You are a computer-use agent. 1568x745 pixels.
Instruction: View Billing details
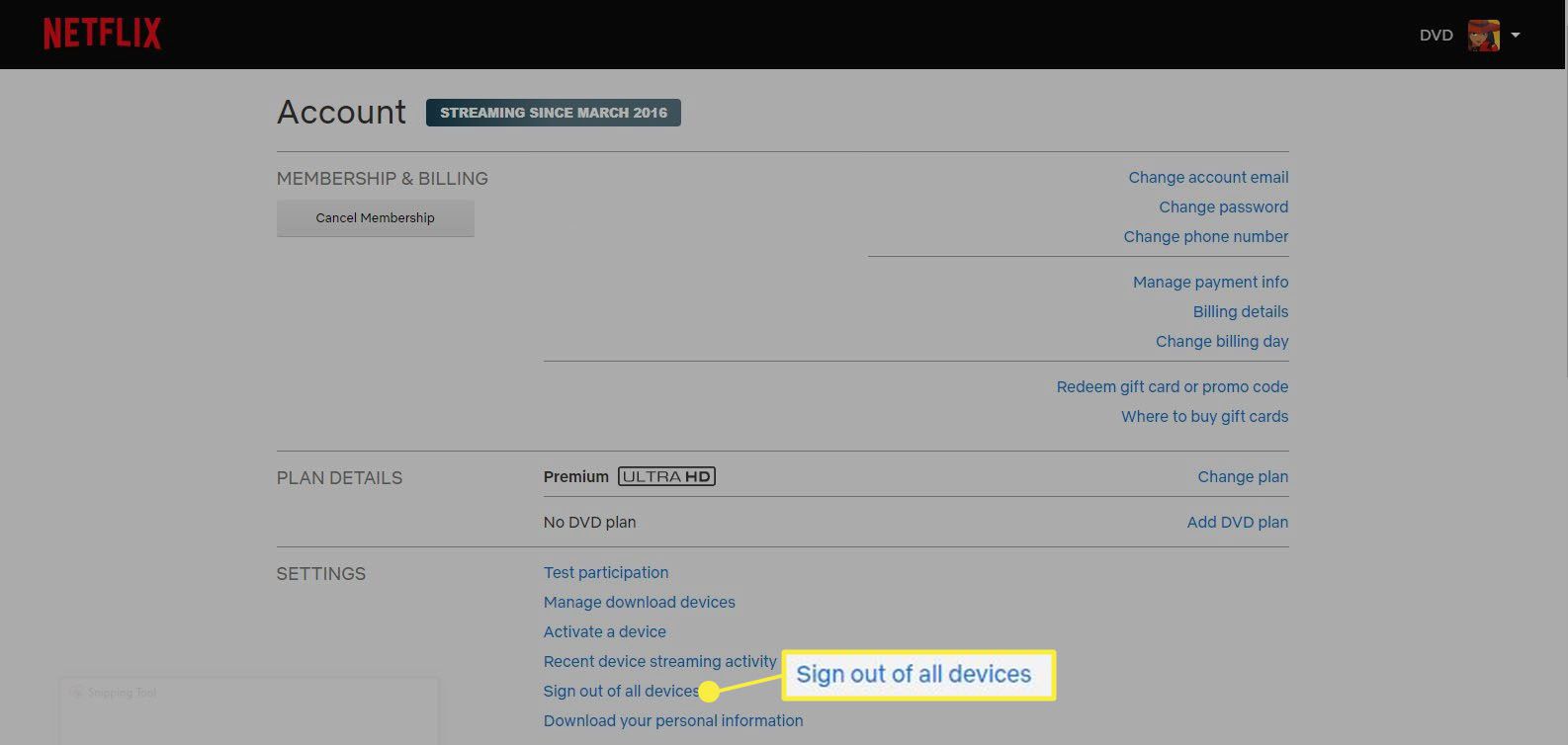[1240, 312]
